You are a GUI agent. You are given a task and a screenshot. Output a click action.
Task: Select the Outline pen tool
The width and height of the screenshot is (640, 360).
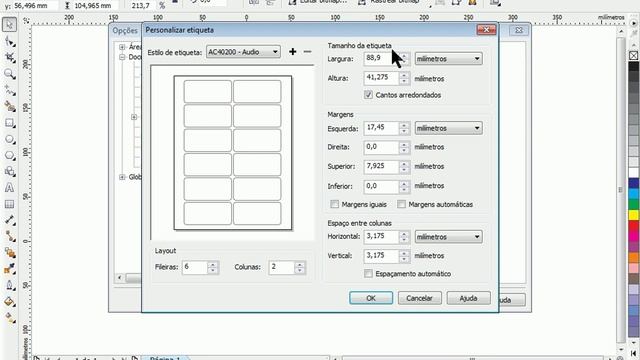(x=9, y=285)
